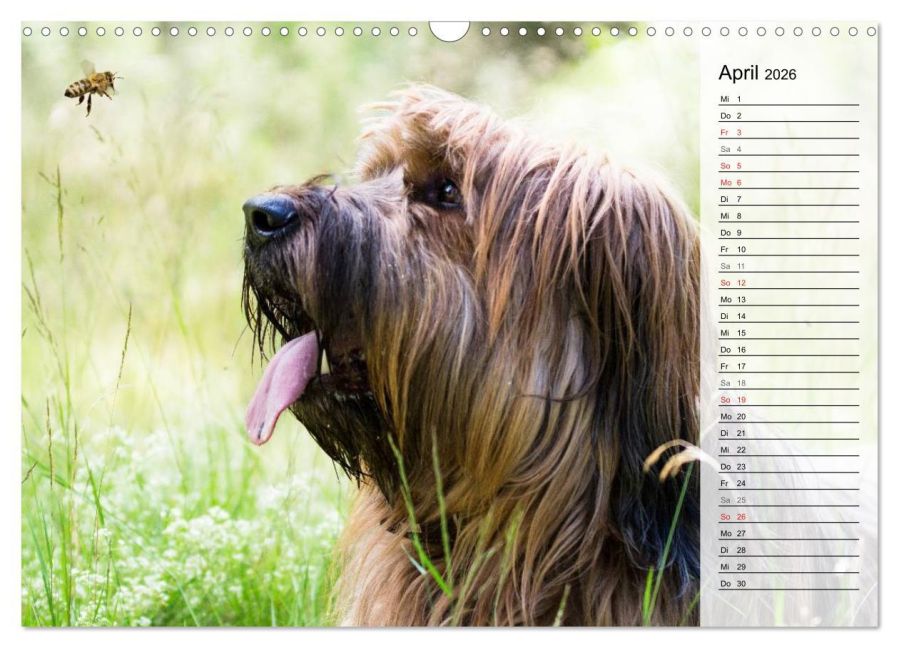Click the last row Do 30
Image resolution: width=899 pixels, height=648 pixels.
tap(789, 584)
